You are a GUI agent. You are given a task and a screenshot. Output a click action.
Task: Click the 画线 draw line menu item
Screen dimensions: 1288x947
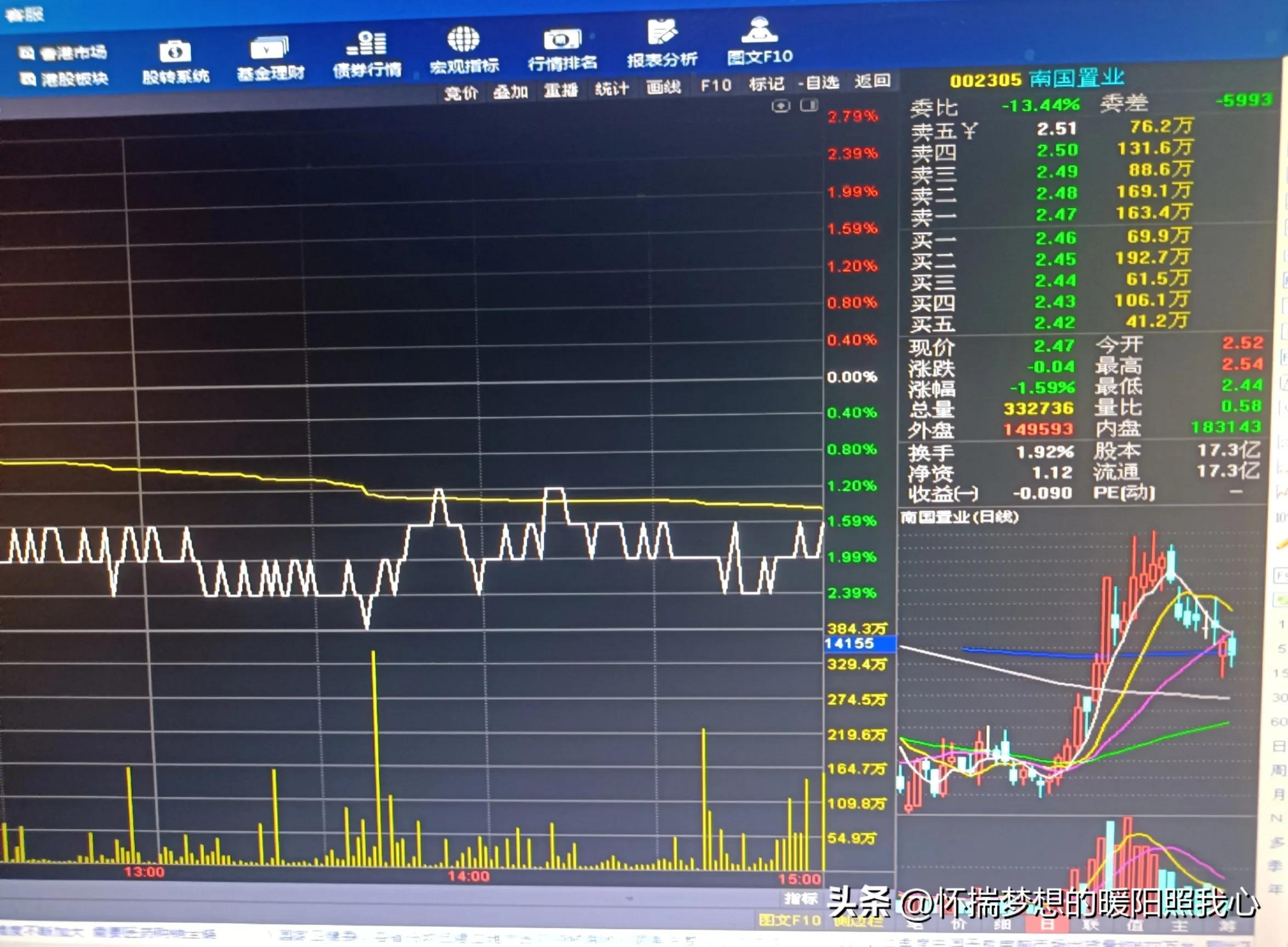(x=663, y=87)
